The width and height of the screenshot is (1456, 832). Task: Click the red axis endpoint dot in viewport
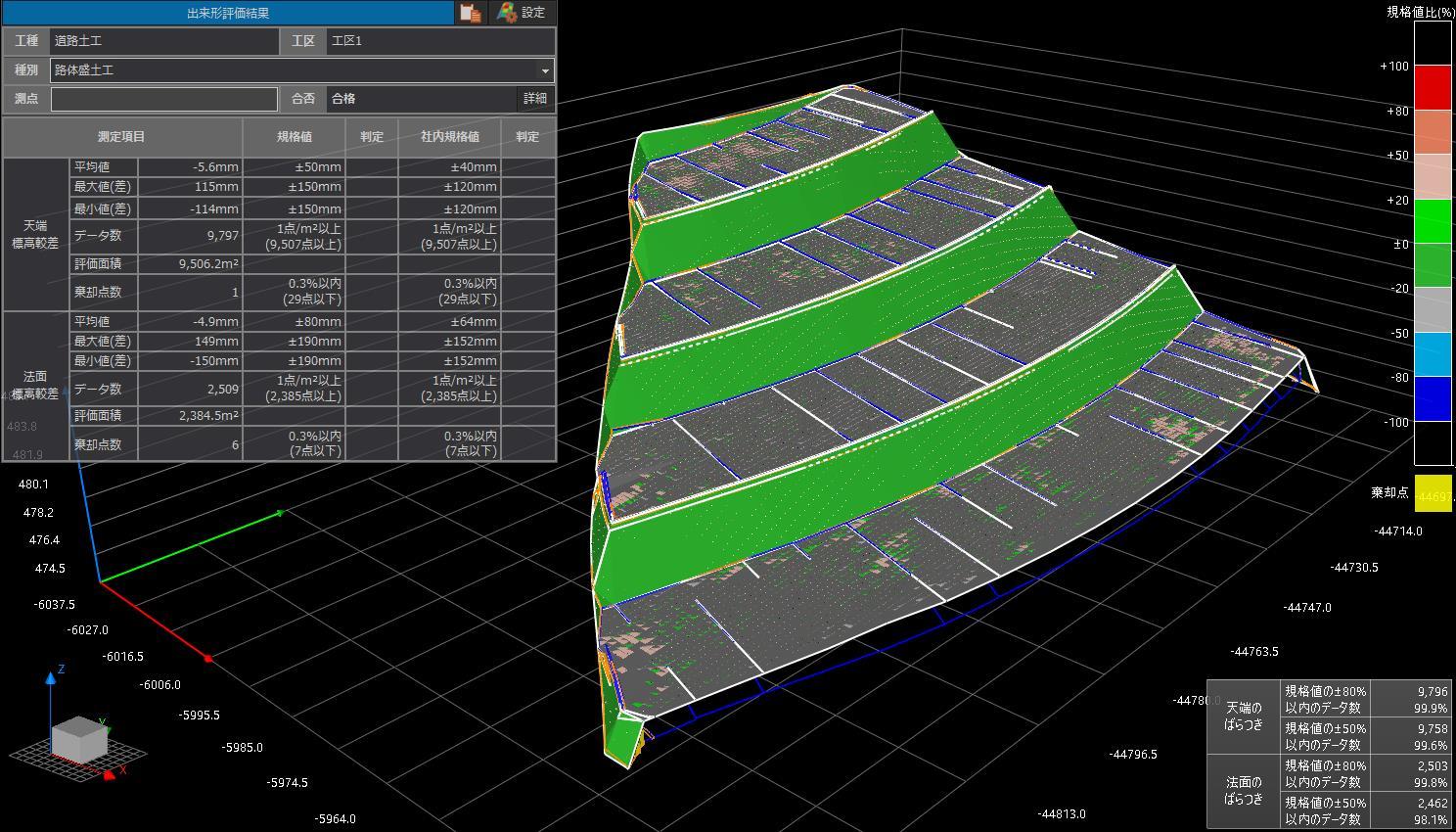click(208, 659)
